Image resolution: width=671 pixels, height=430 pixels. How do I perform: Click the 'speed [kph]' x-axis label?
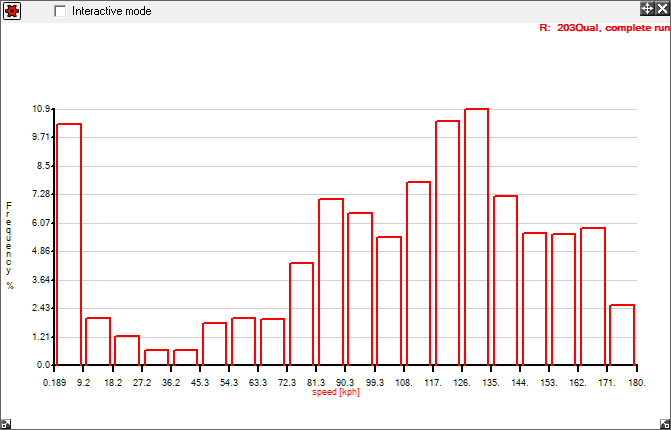[x=335, y=392]
